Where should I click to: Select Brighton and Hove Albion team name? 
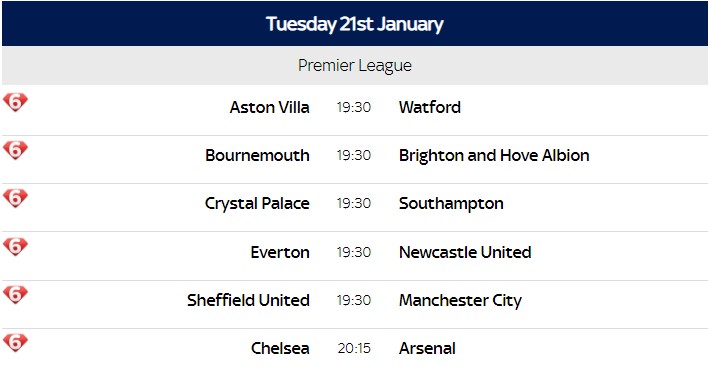[494, 155]
